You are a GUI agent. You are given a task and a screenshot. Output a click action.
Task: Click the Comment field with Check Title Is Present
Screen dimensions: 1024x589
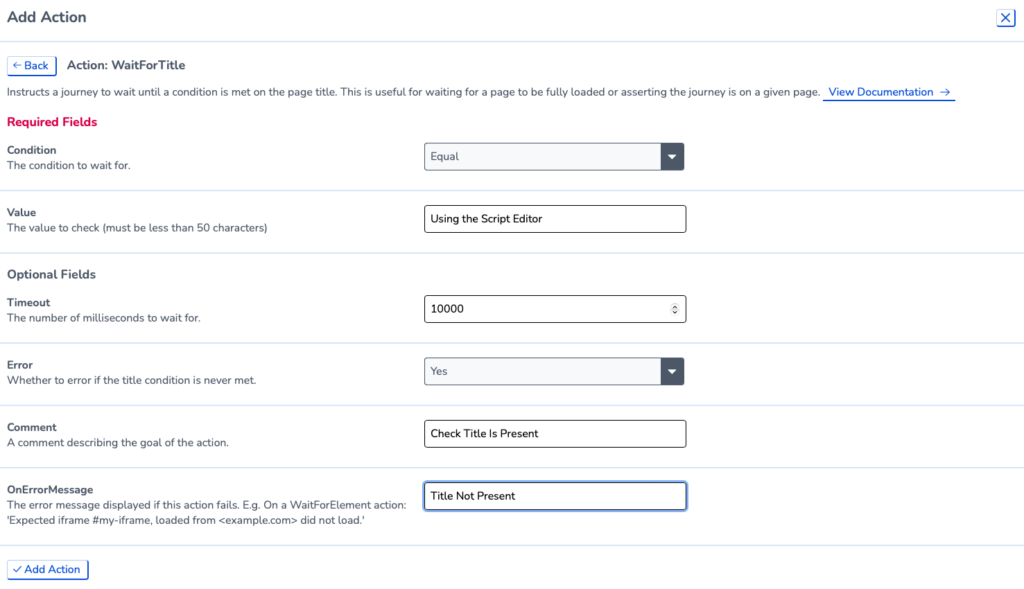point(555,434)
